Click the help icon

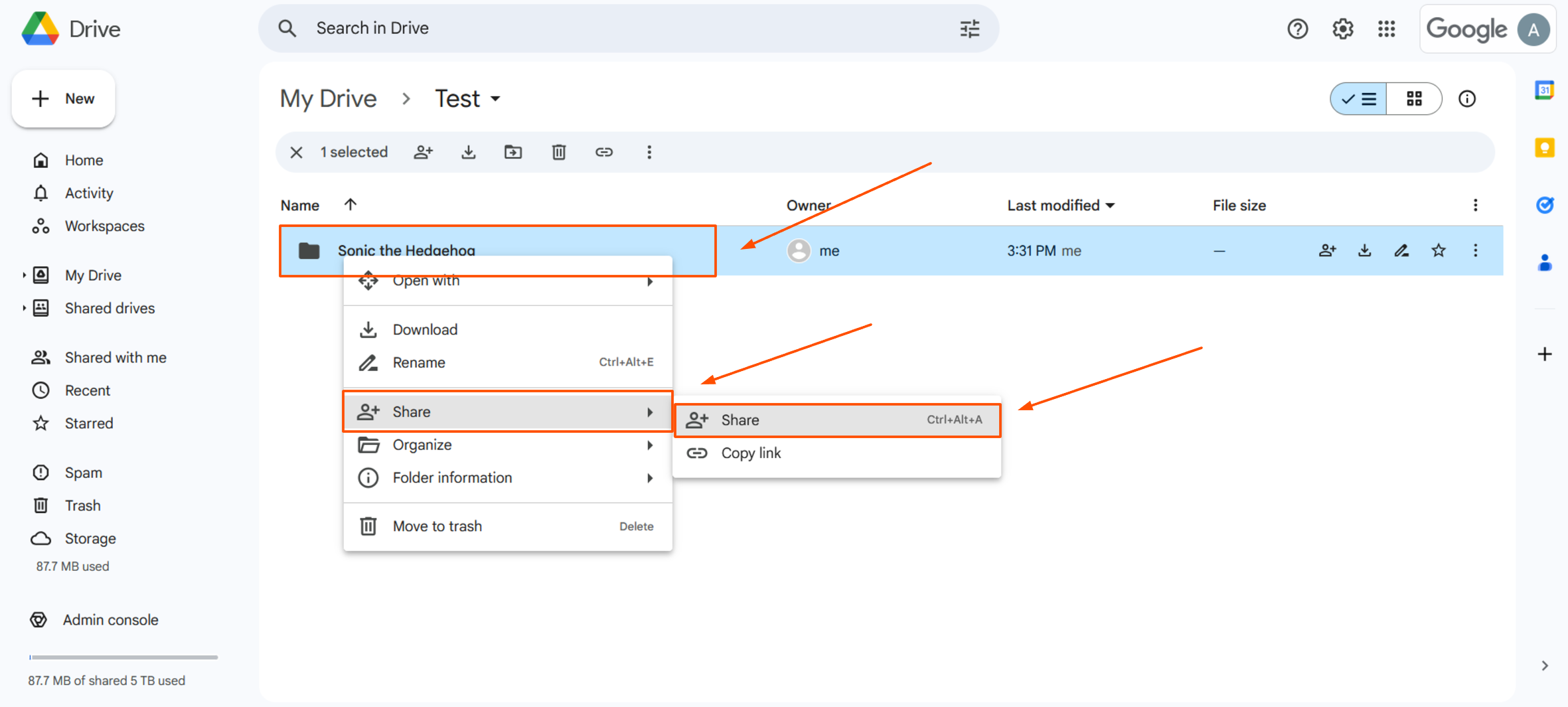pos(1298,29)
